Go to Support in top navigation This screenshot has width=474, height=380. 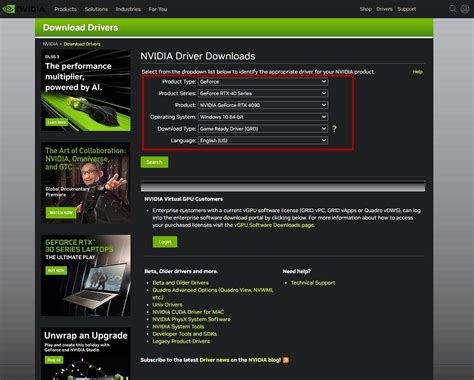point(406,9)
